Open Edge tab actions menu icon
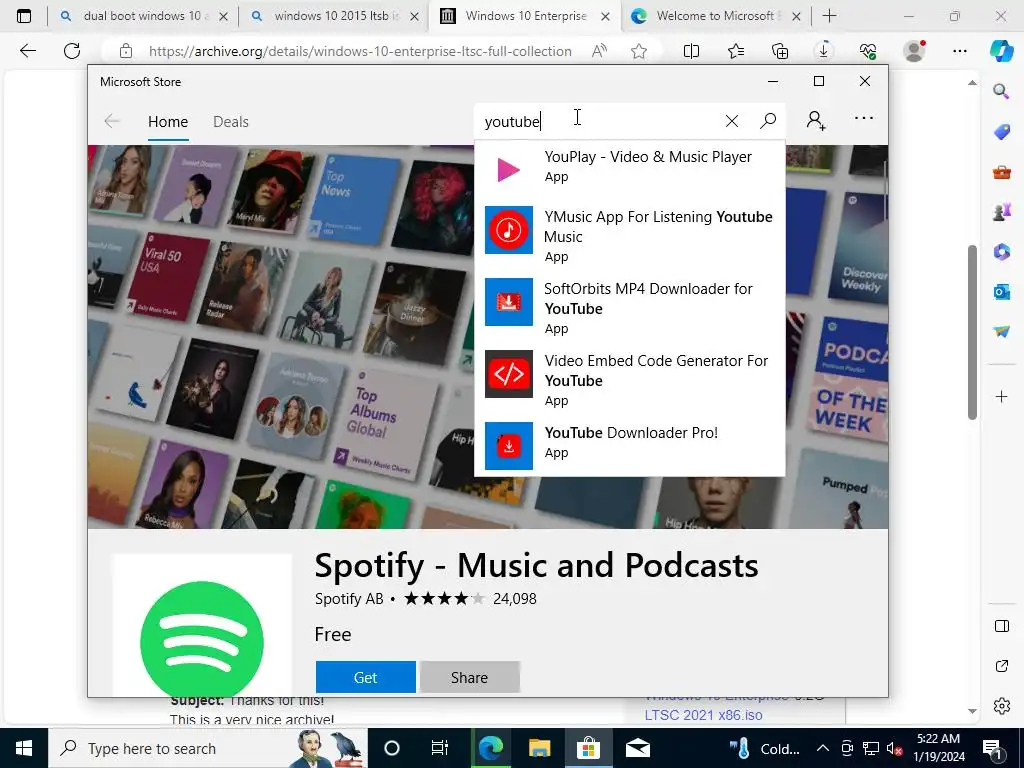 click(x=24, y=16)
